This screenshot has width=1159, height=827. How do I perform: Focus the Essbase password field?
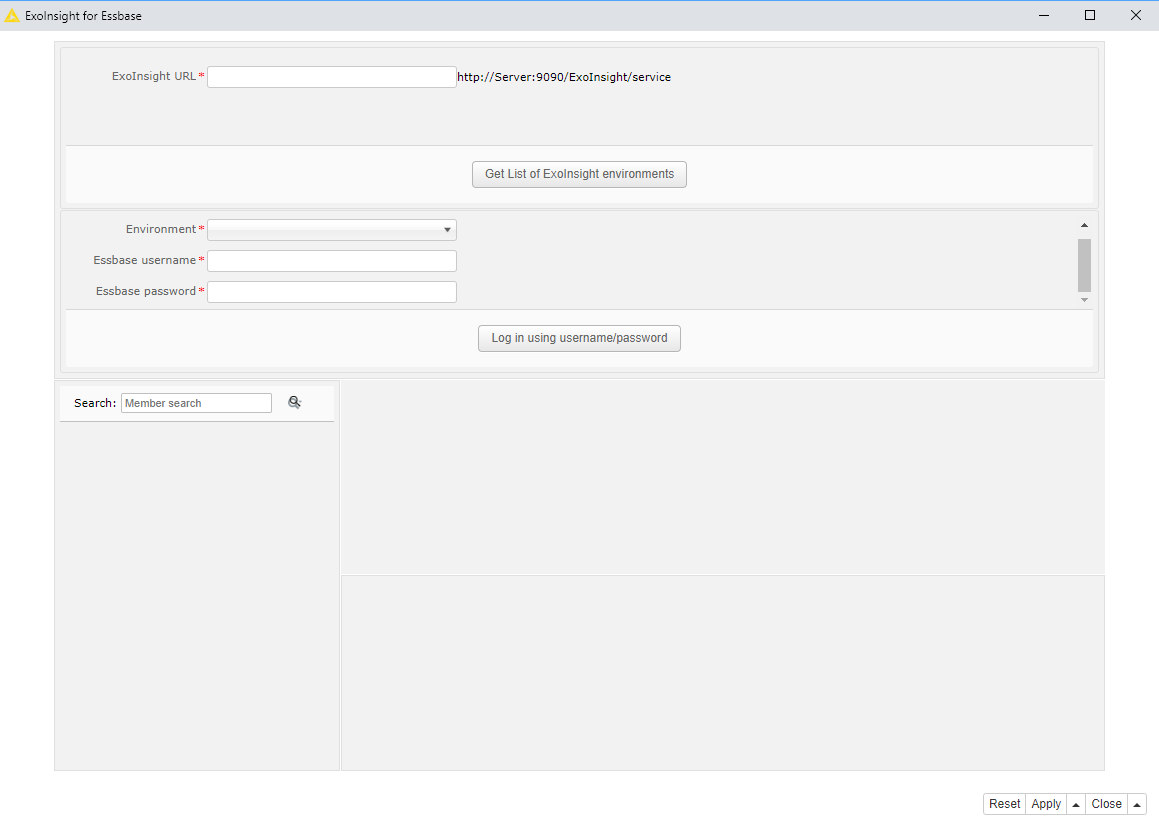332,292
